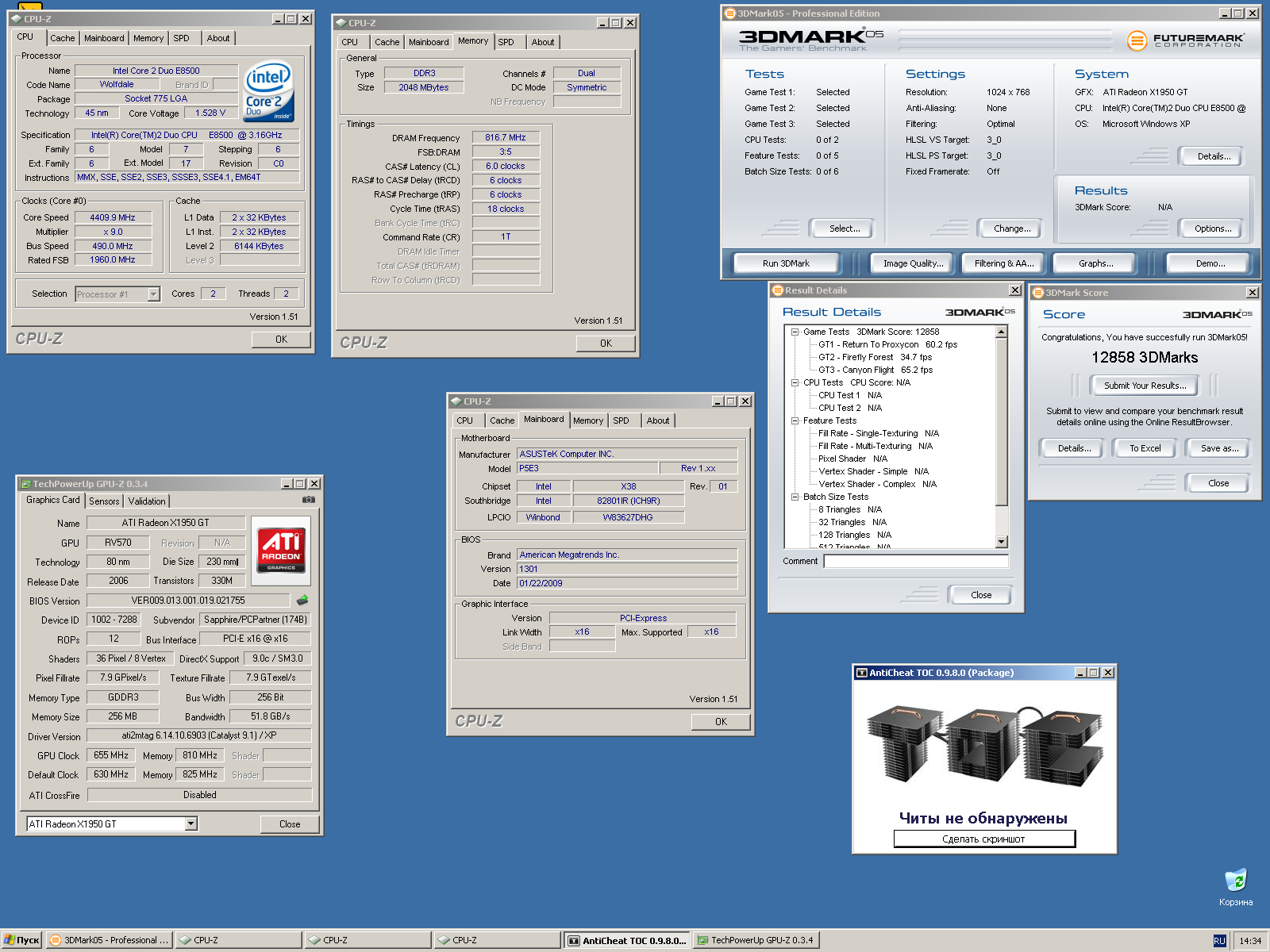Click the Change settings button

[x=1012, y=228]
